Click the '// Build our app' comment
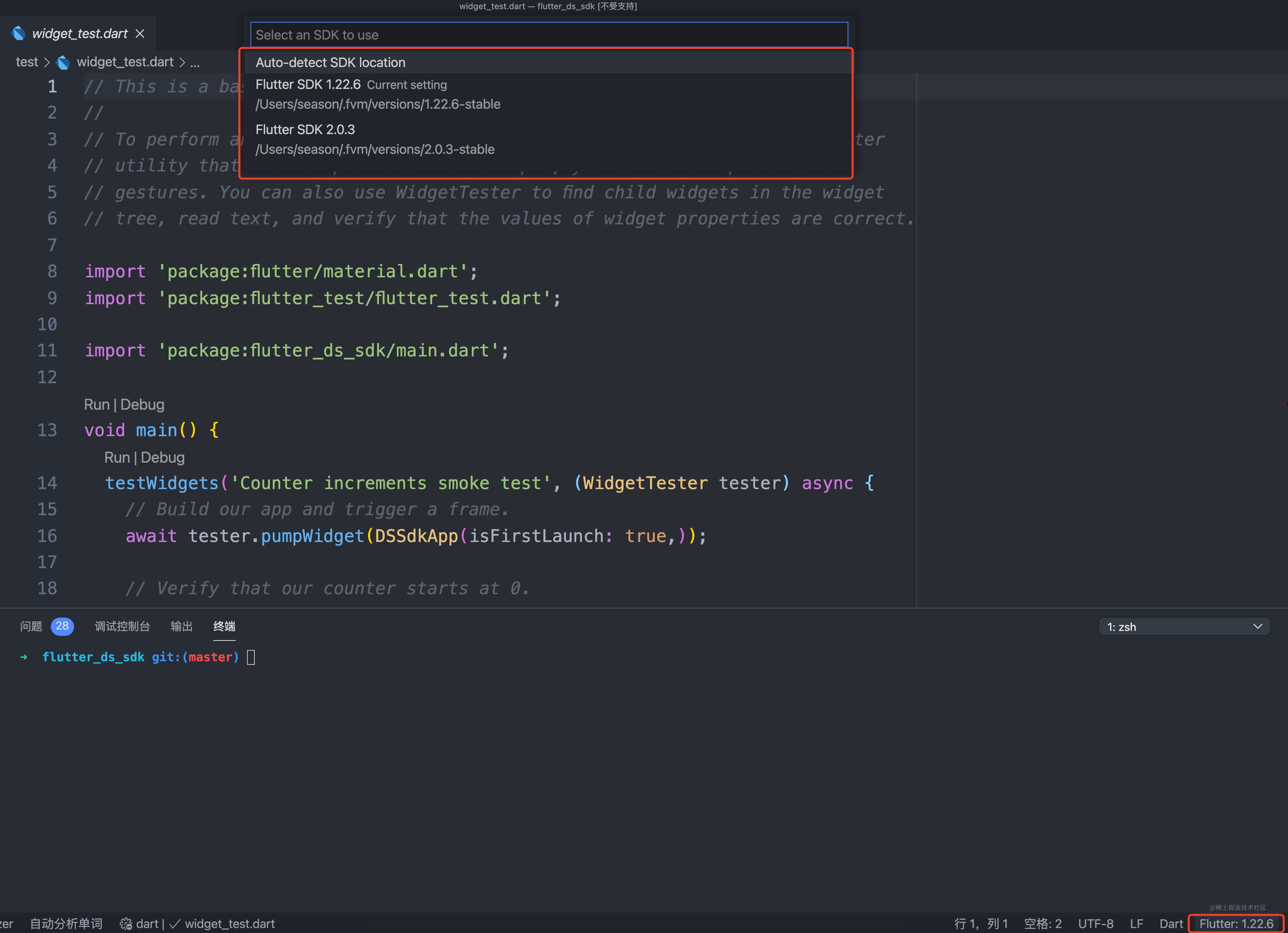This screenshot has width=1288, height=933. tap(317, 509)
